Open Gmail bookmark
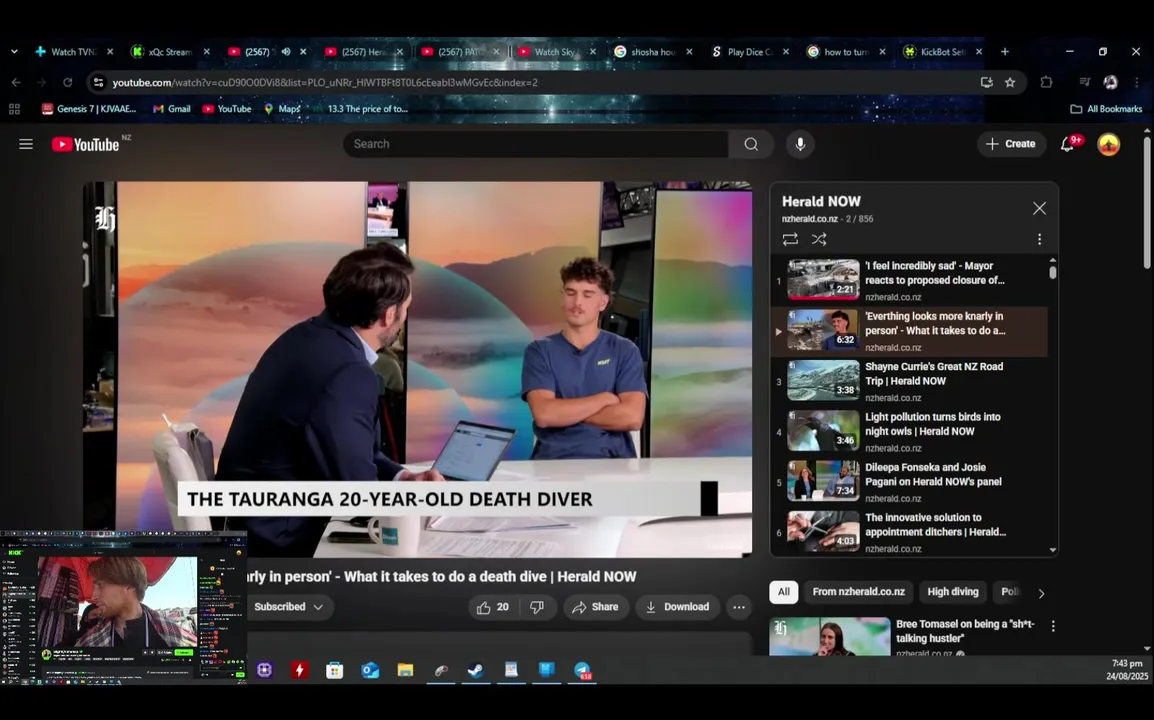Image resolution: width=1154 pixels, height=720 pixels. click(x=171, y=109)
